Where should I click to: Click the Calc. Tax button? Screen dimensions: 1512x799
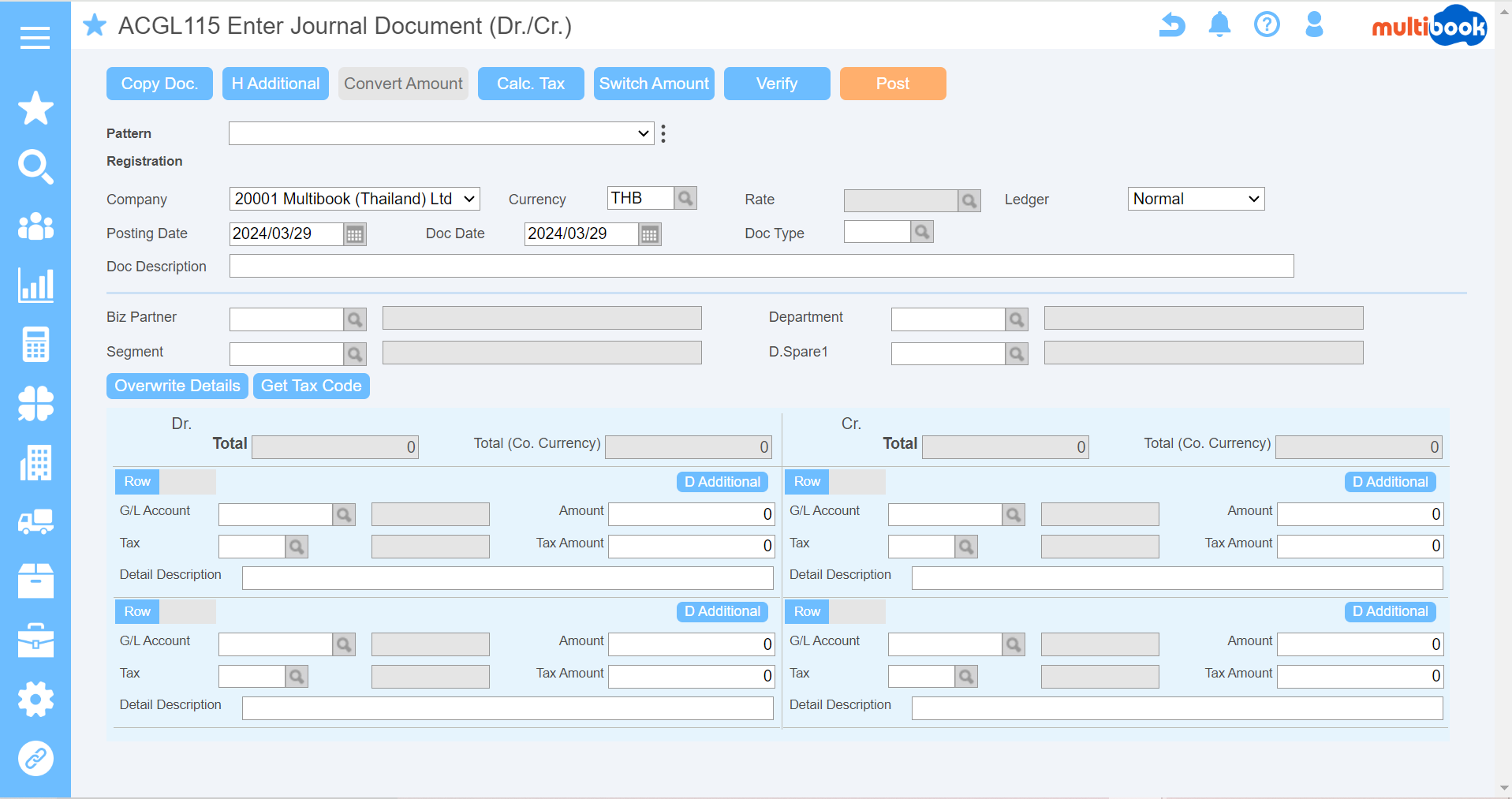coord(531,84)
